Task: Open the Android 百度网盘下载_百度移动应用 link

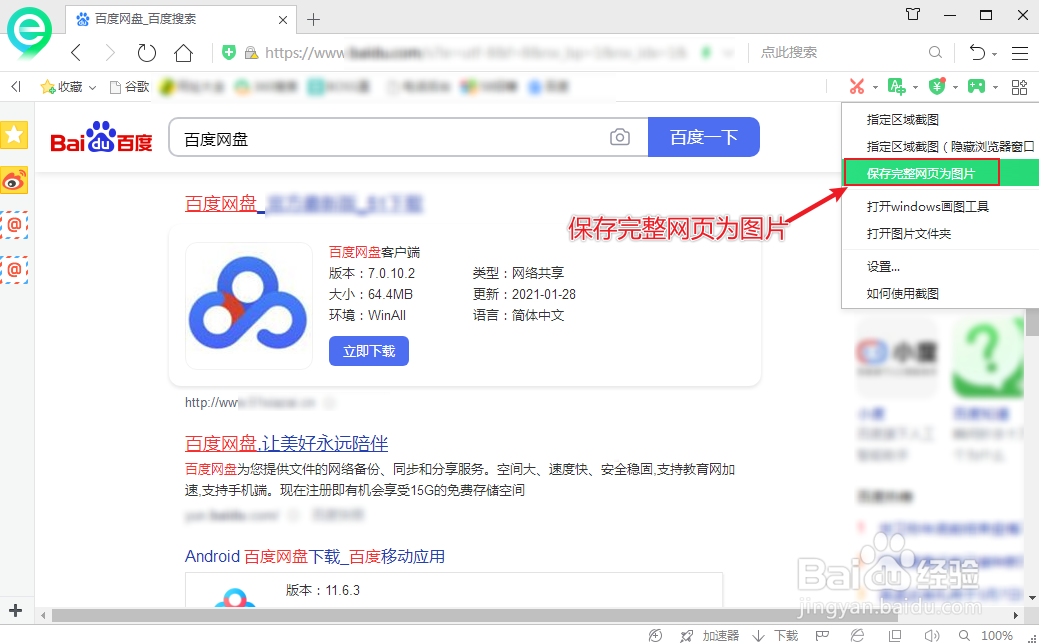Action: click(x=315, y=556)
